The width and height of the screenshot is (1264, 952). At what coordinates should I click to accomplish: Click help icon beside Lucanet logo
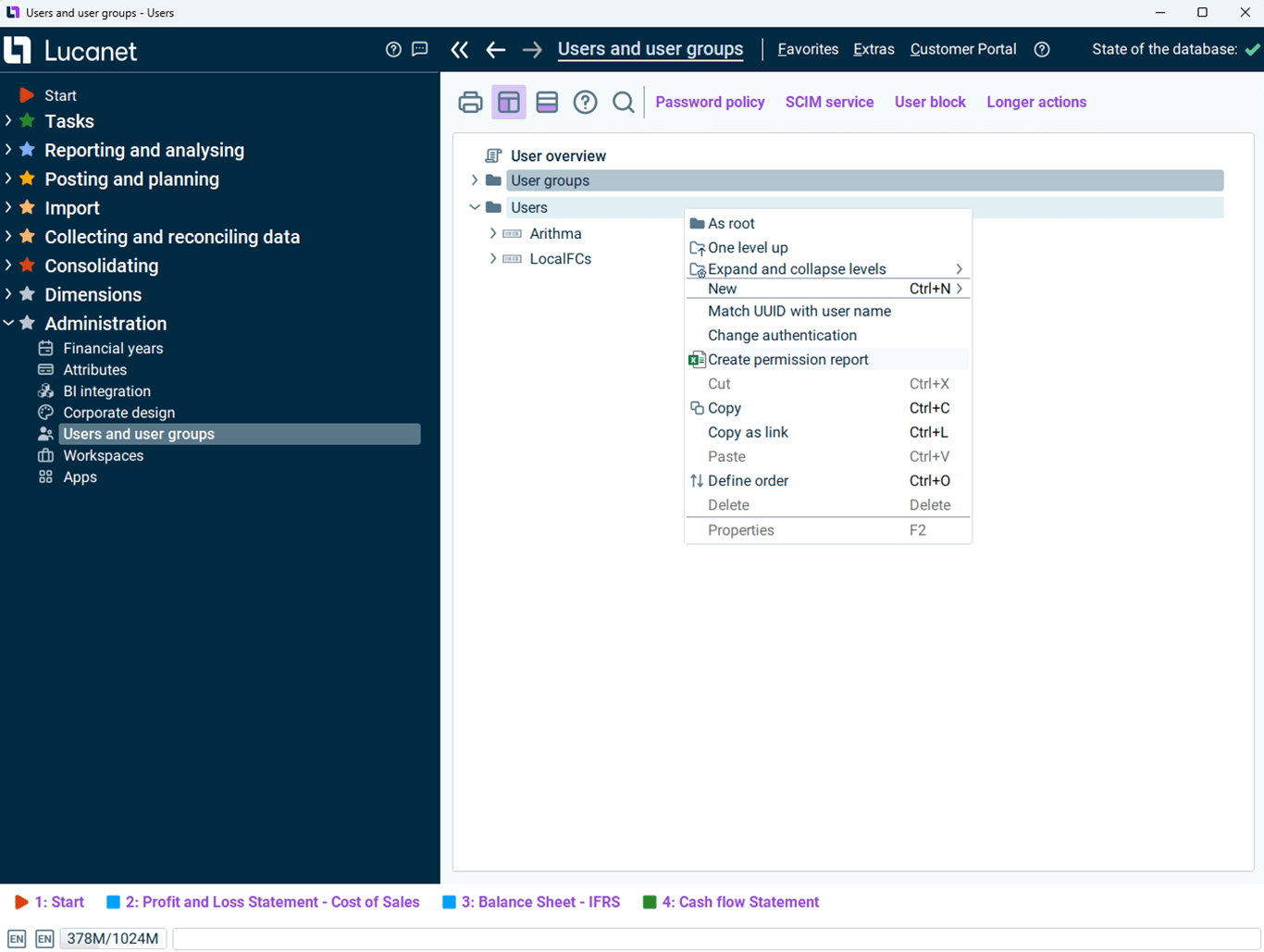pos(393,49)
